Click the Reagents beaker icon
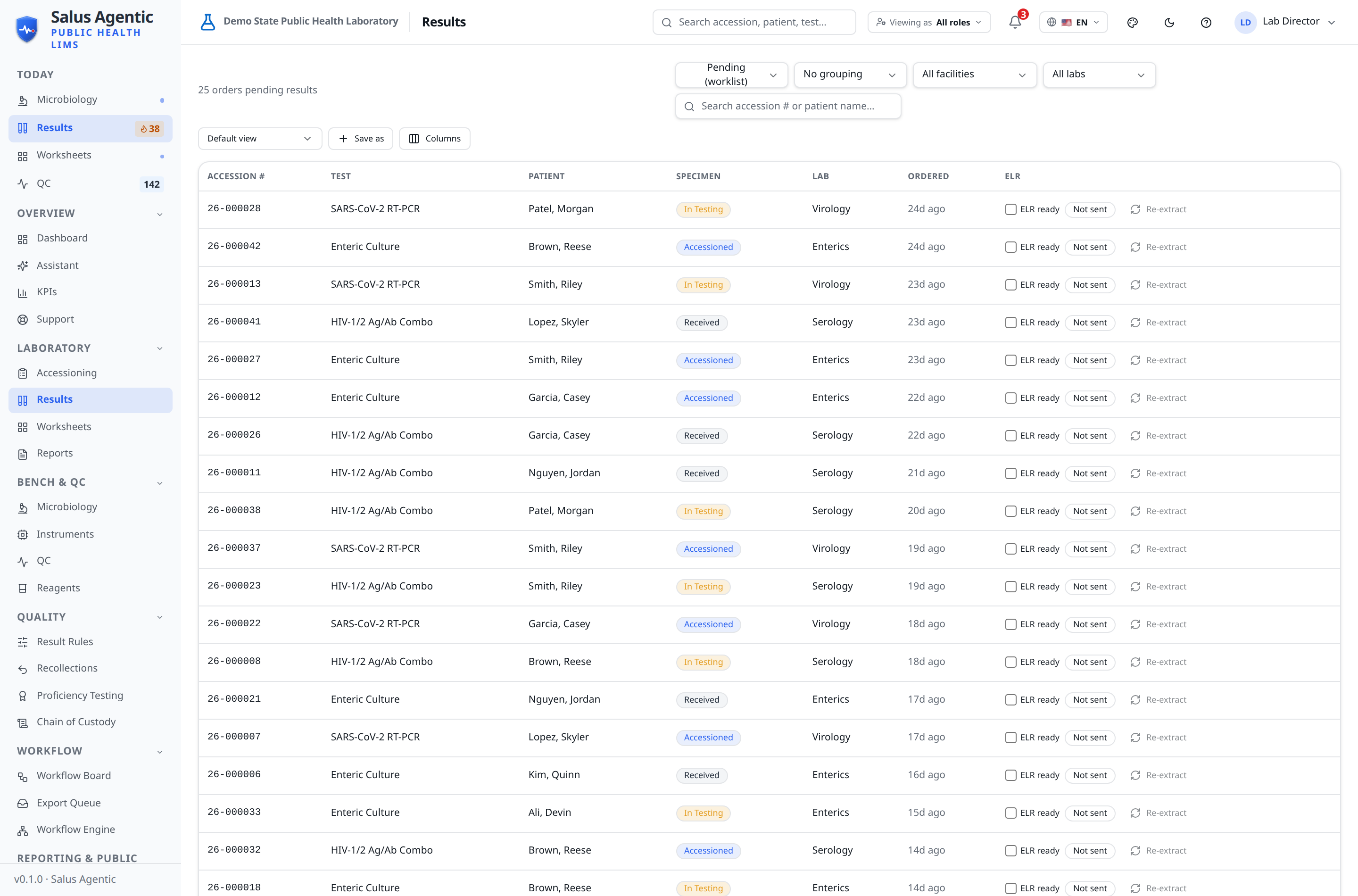Viewport: 1358px width, 896px height. click(x=22, y=588)
